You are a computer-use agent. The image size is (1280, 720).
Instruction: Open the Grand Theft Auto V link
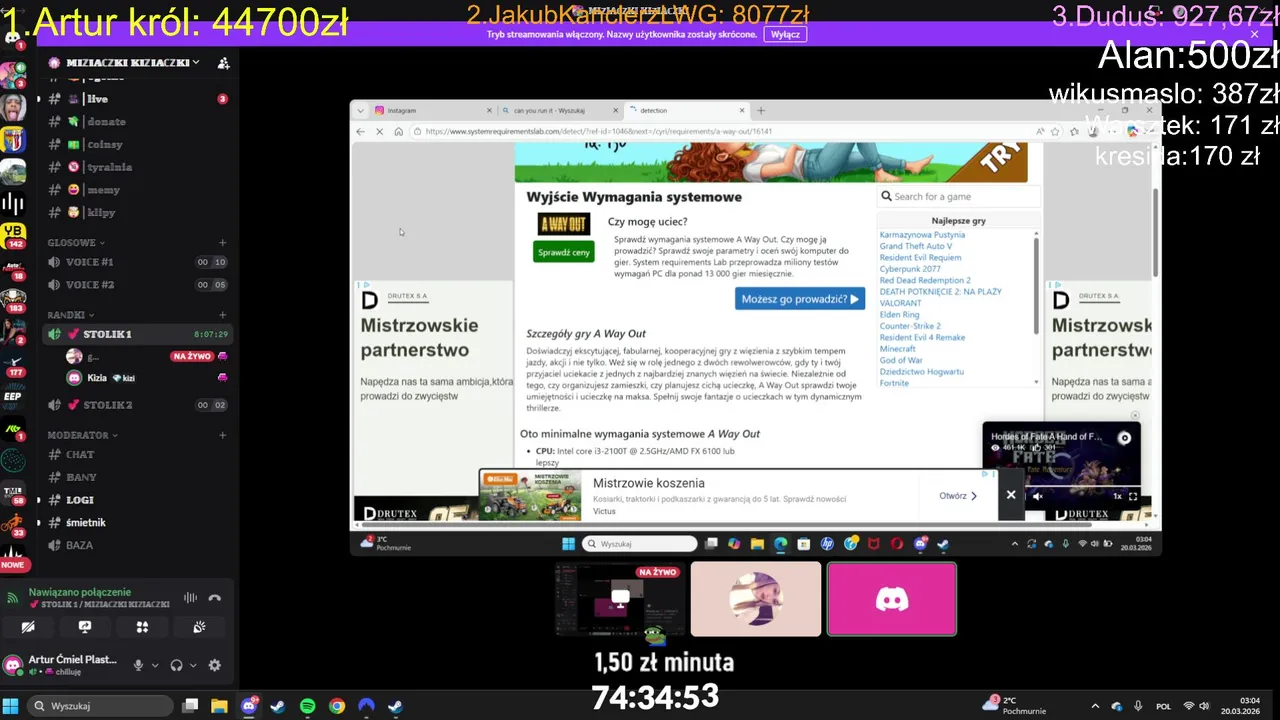coord(916,246)
